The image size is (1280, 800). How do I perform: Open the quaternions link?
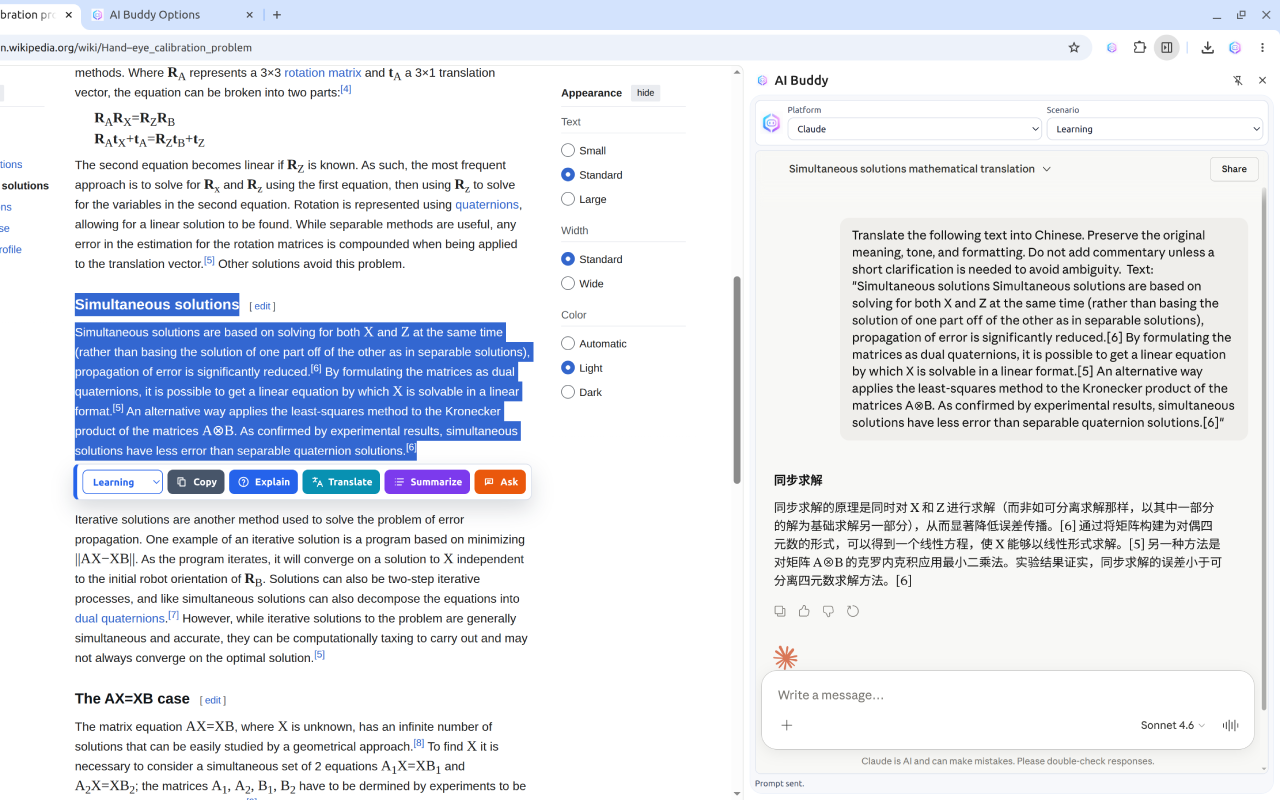point(487,205)
